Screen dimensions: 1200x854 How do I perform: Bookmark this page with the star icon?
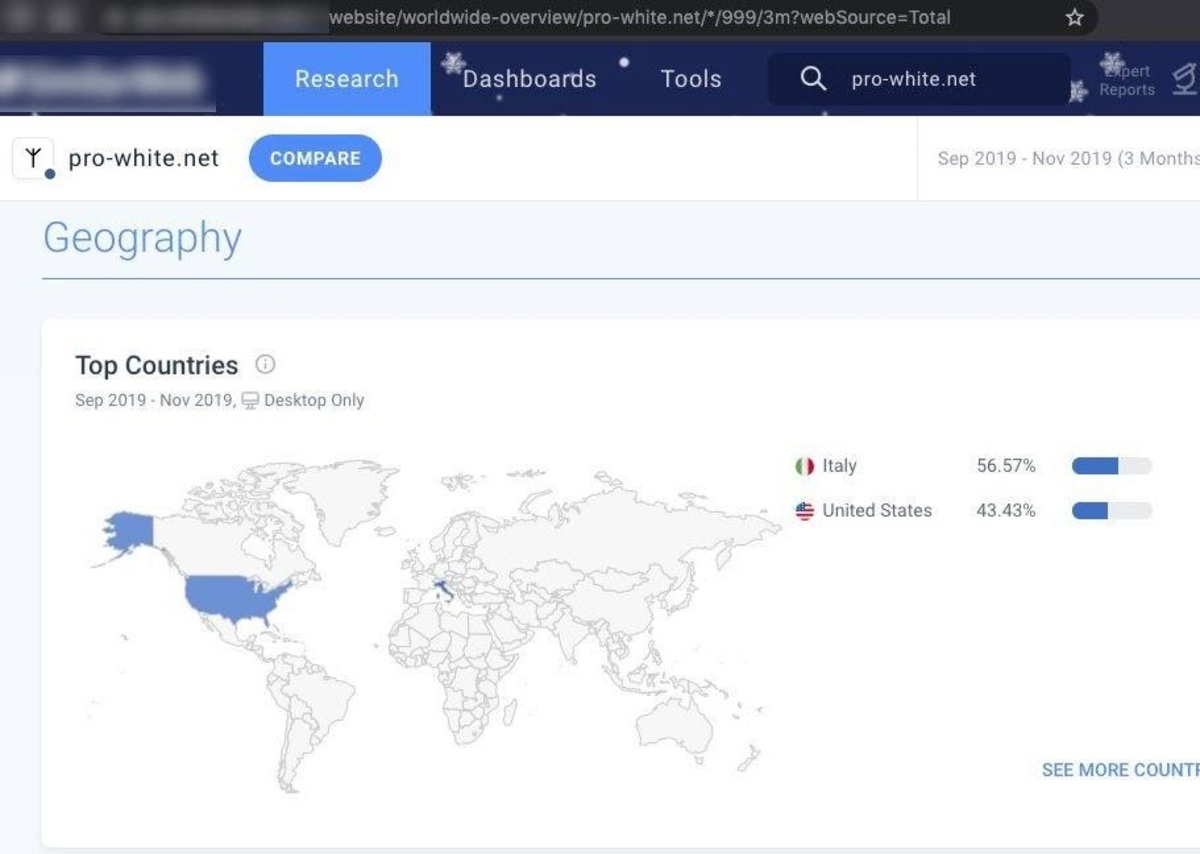click(1075, 18)
